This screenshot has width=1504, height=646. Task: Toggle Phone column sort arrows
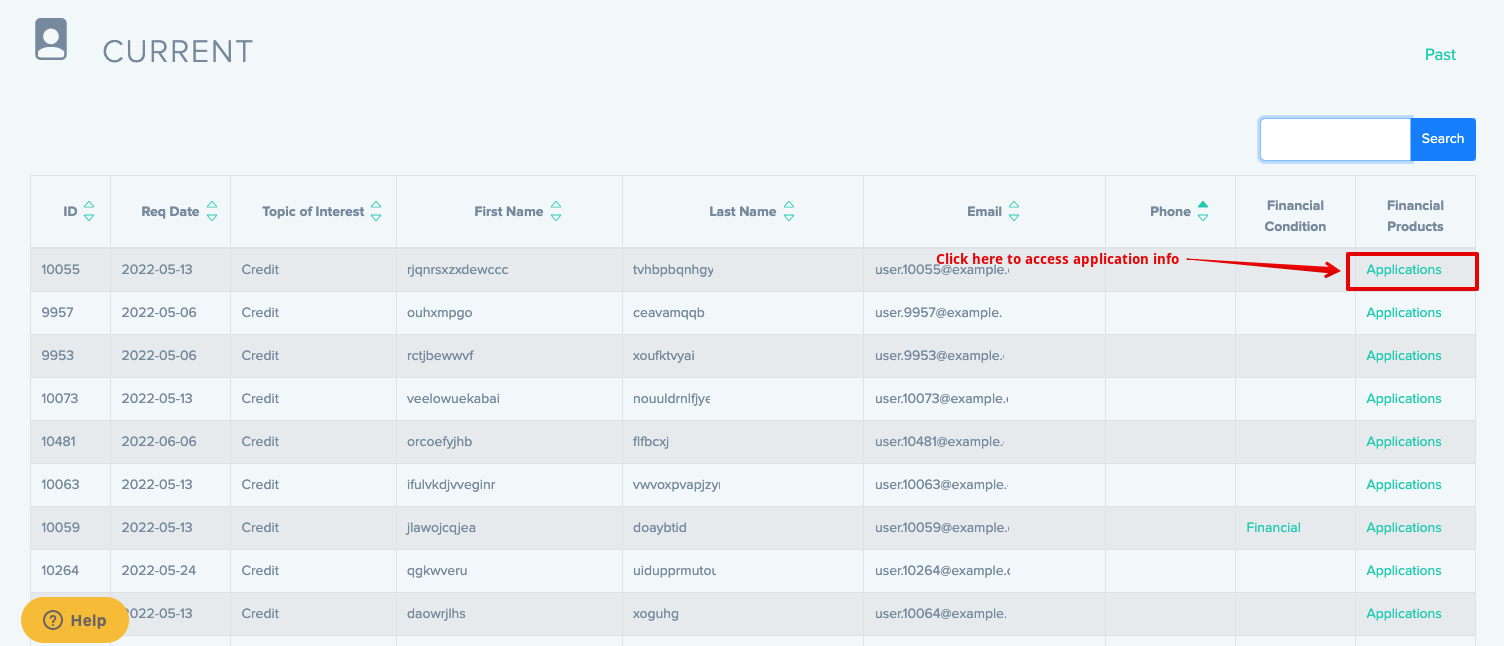coord(1203,211)
